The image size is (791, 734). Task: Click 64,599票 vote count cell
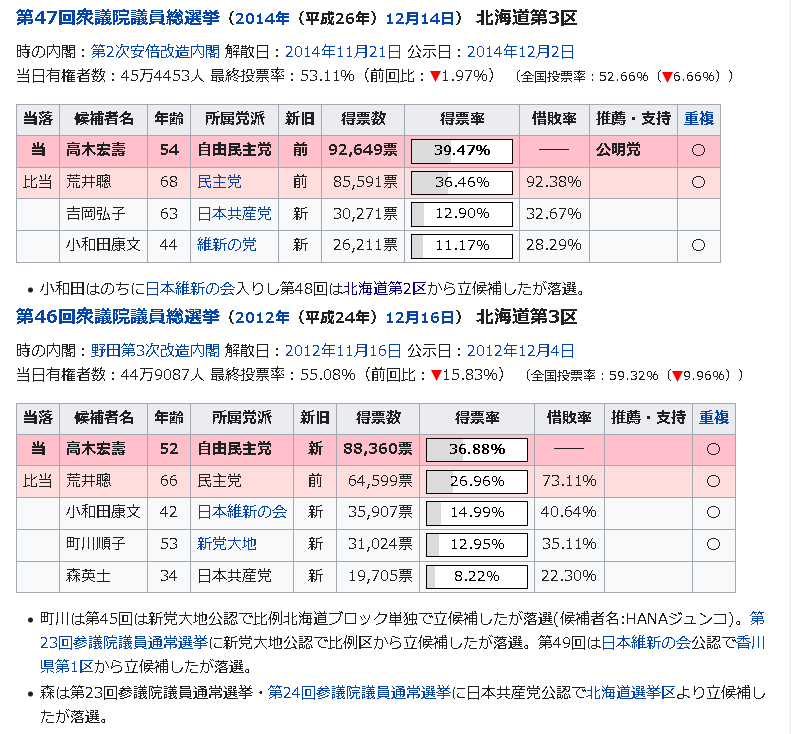(380, 481)
